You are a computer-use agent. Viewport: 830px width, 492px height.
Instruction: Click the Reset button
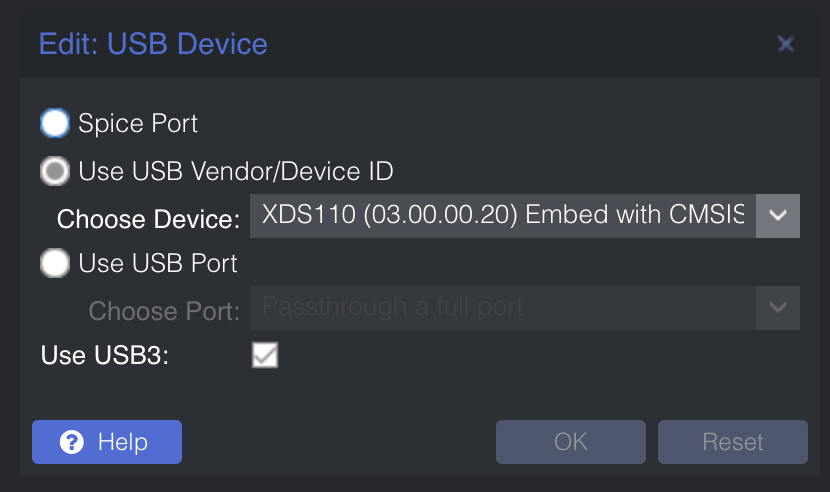(x=733, y=442)
